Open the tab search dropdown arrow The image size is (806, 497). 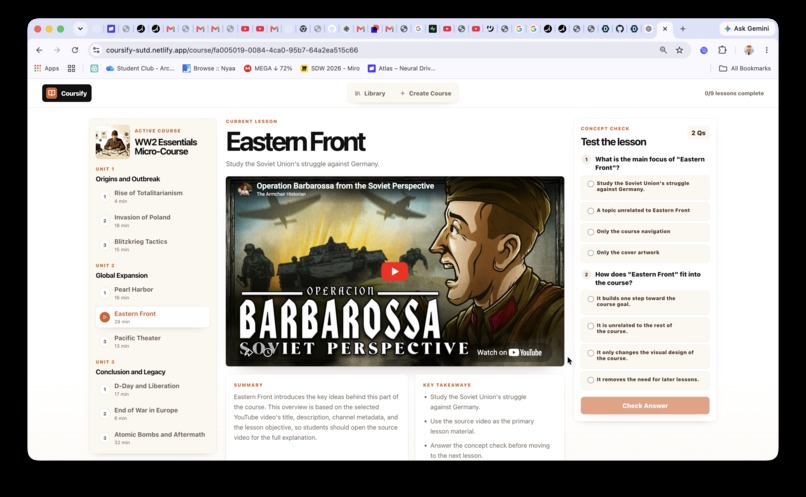tap(80, 29)
